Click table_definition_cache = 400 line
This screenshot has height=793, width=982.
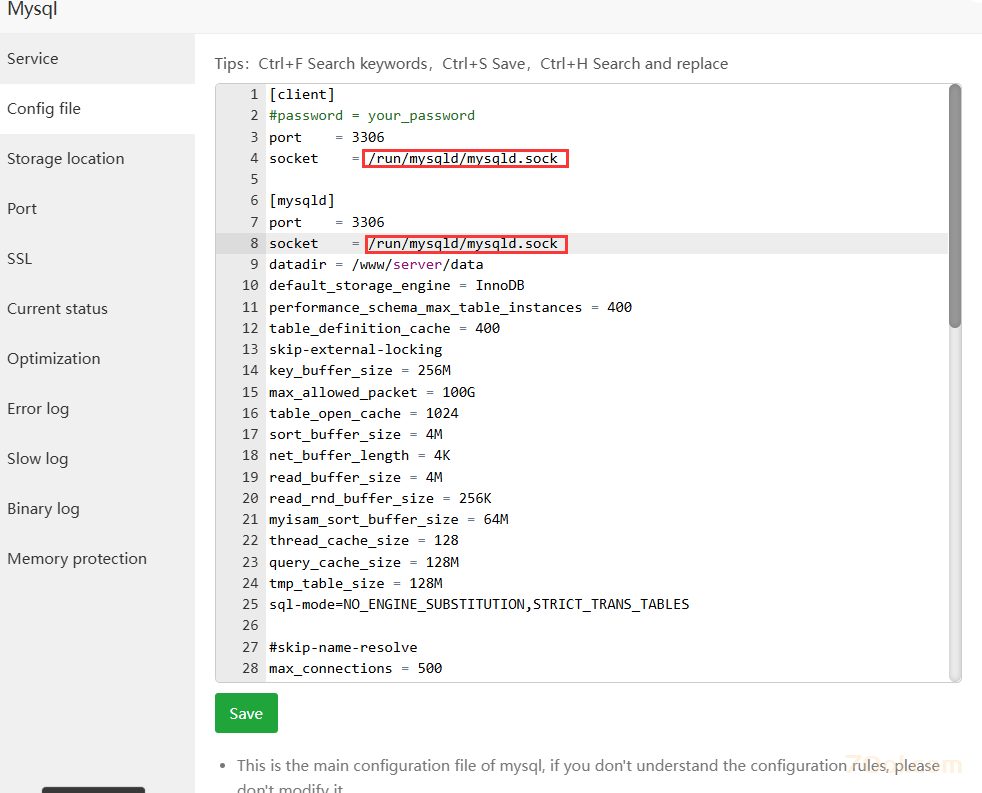click(385, 329)
